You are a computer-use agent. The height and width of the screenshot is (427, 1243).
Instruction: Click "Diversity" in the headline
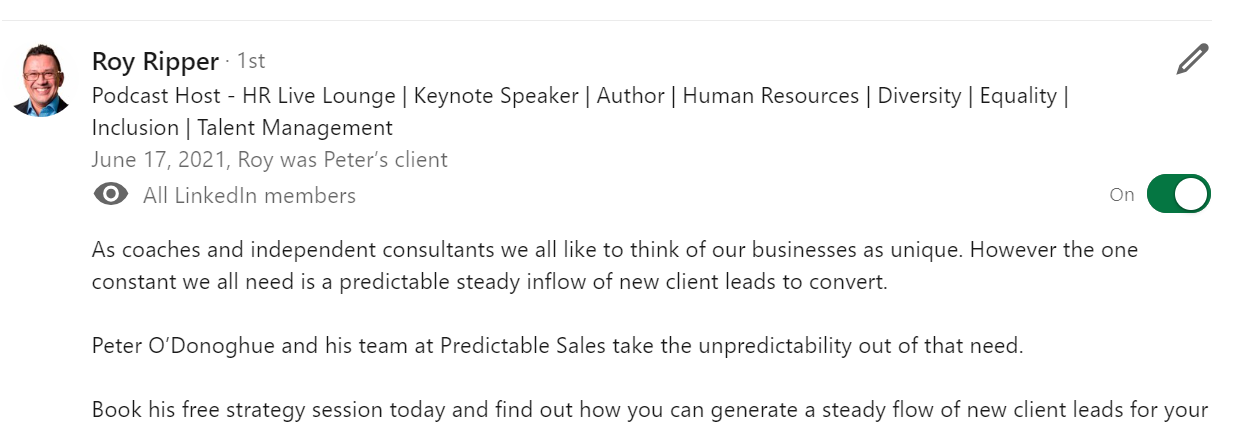pyautogui.click(x=921, y=96)
